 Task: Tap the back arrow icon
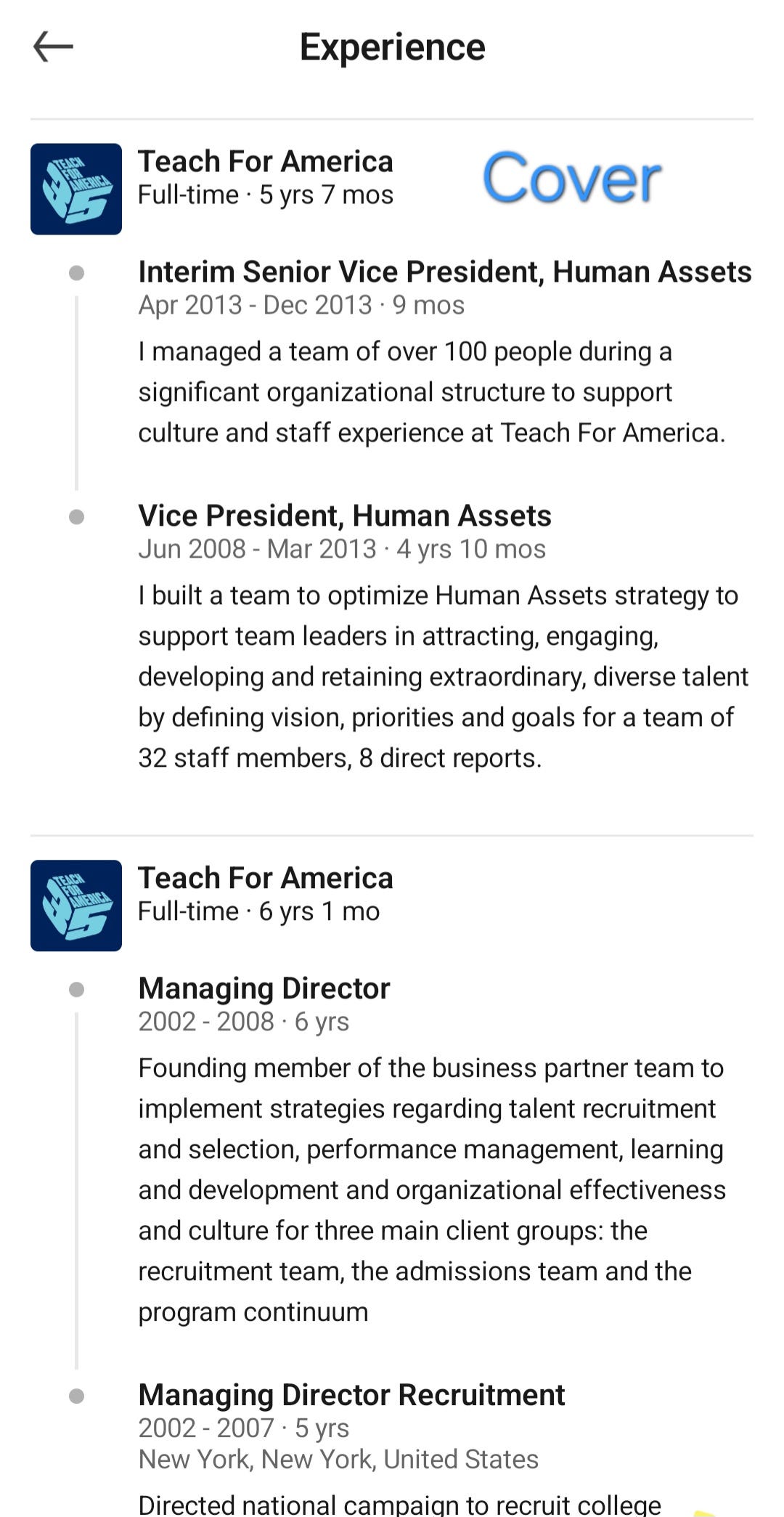coord(53,47)
